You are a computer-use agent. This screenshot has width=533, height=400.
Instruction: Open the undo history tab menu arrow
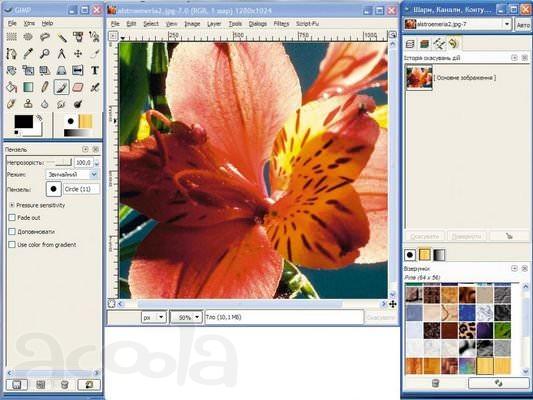514,58
